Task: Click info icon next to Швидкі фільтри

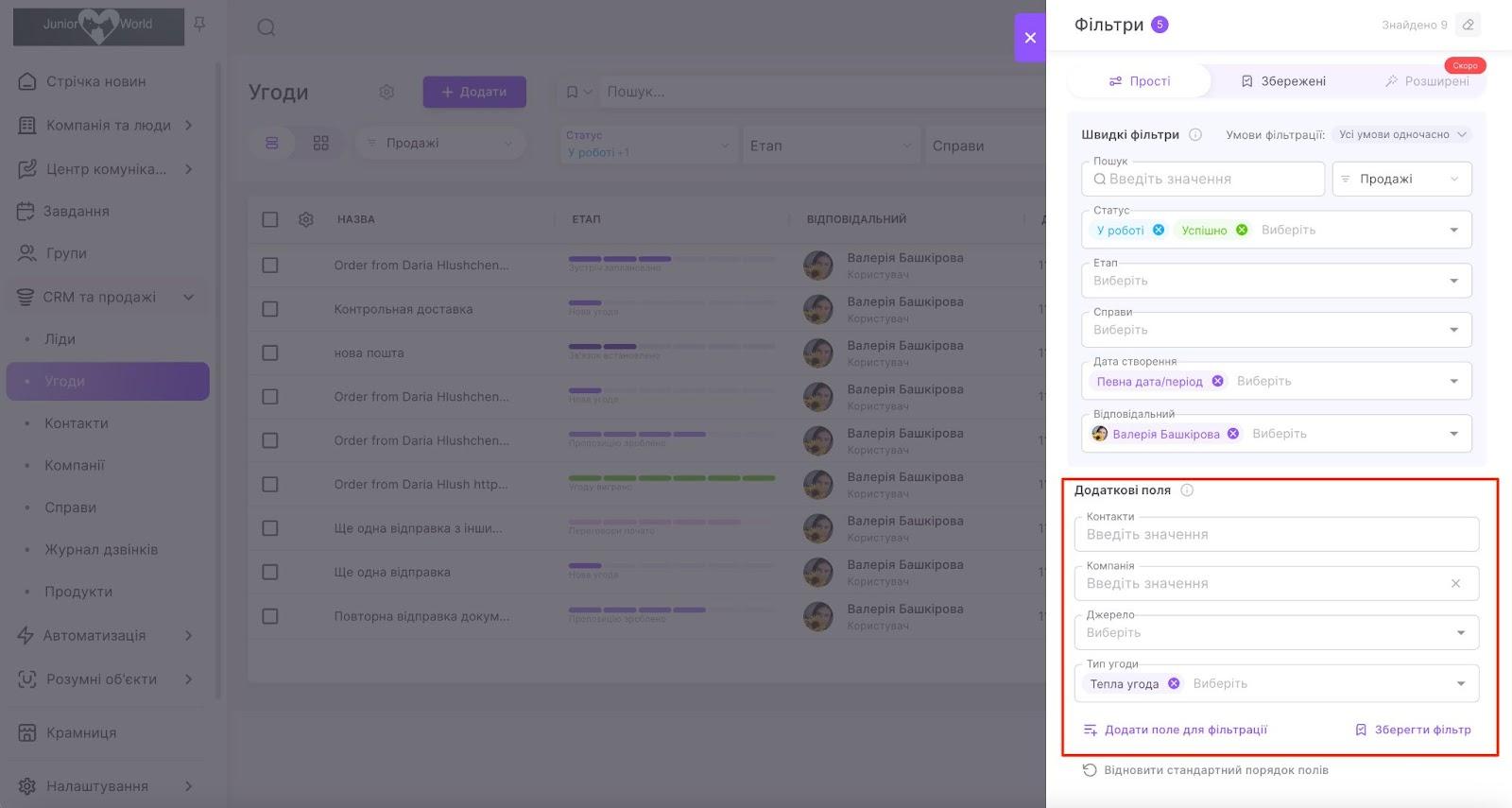Action: point(1195,134)
